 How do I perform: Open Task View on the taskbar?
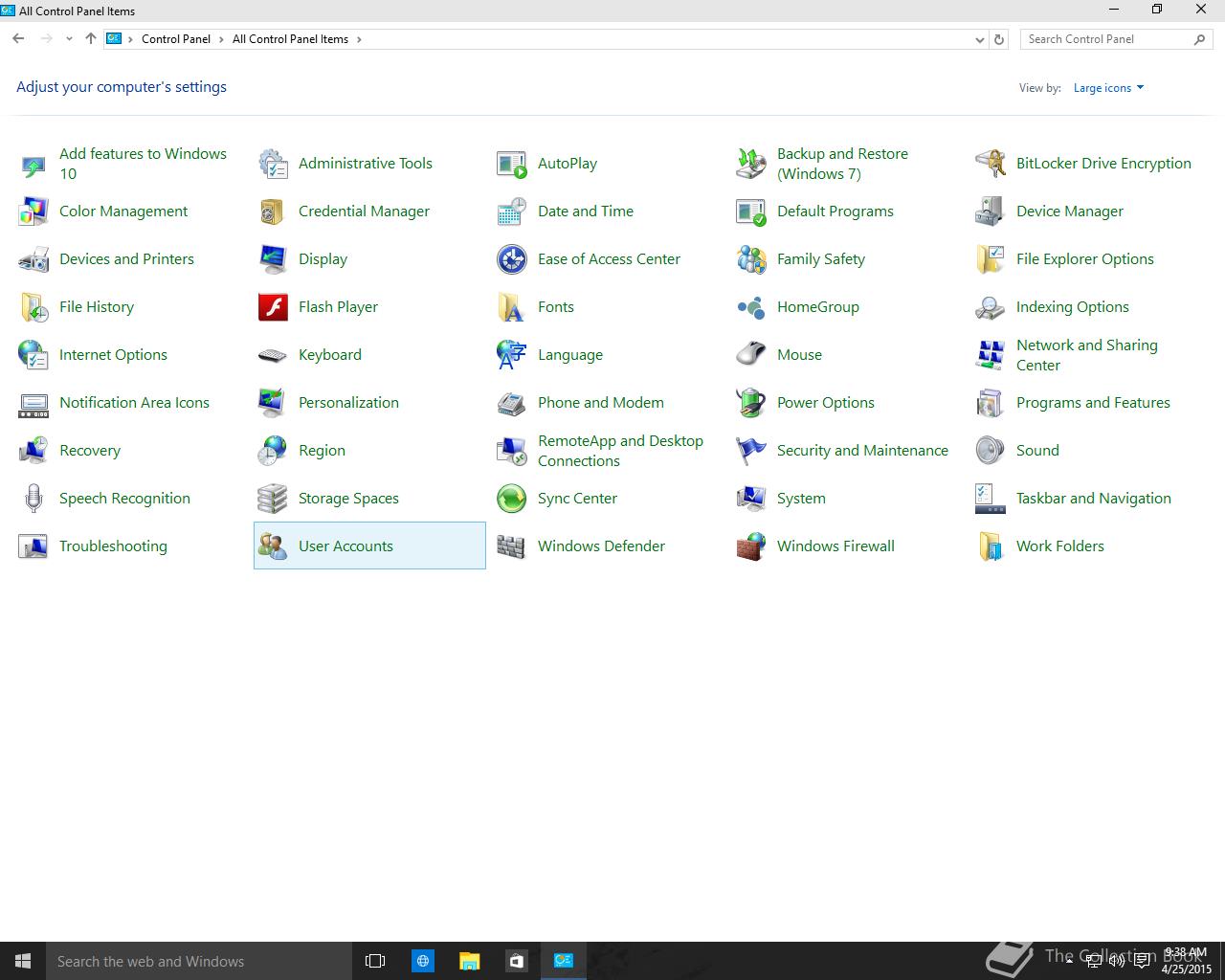pos(375,961)
